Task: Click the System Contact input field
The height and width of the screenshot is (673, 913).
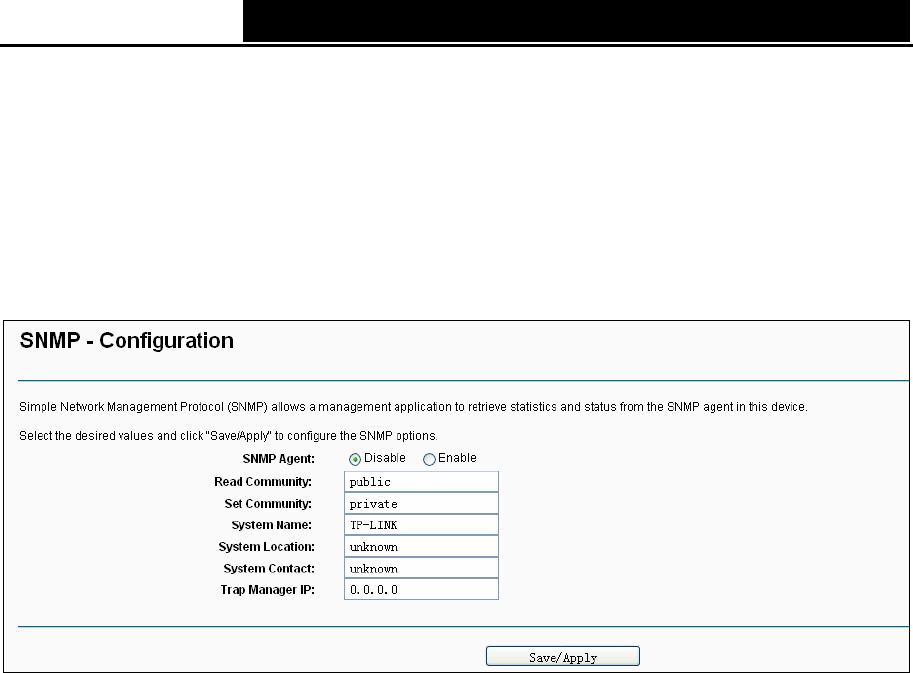Action: click(421, 568)
